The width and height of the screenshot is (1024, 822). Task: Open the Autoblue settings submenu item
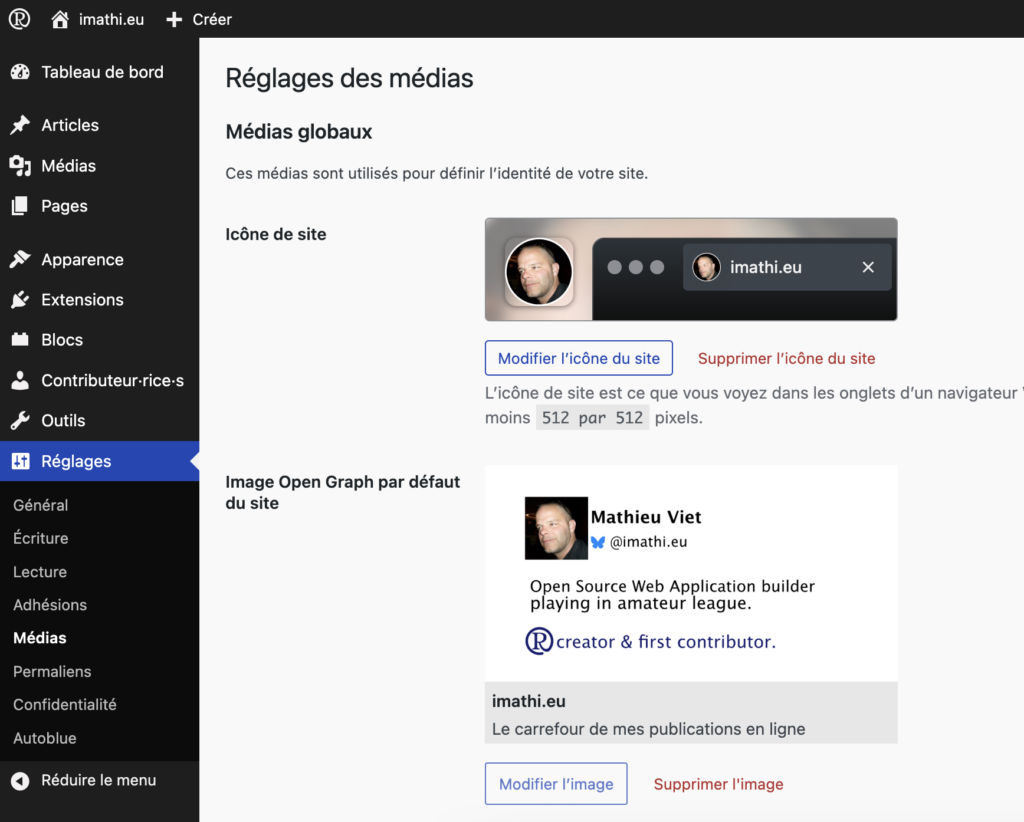pyautogui.click(x=45, y=738)
